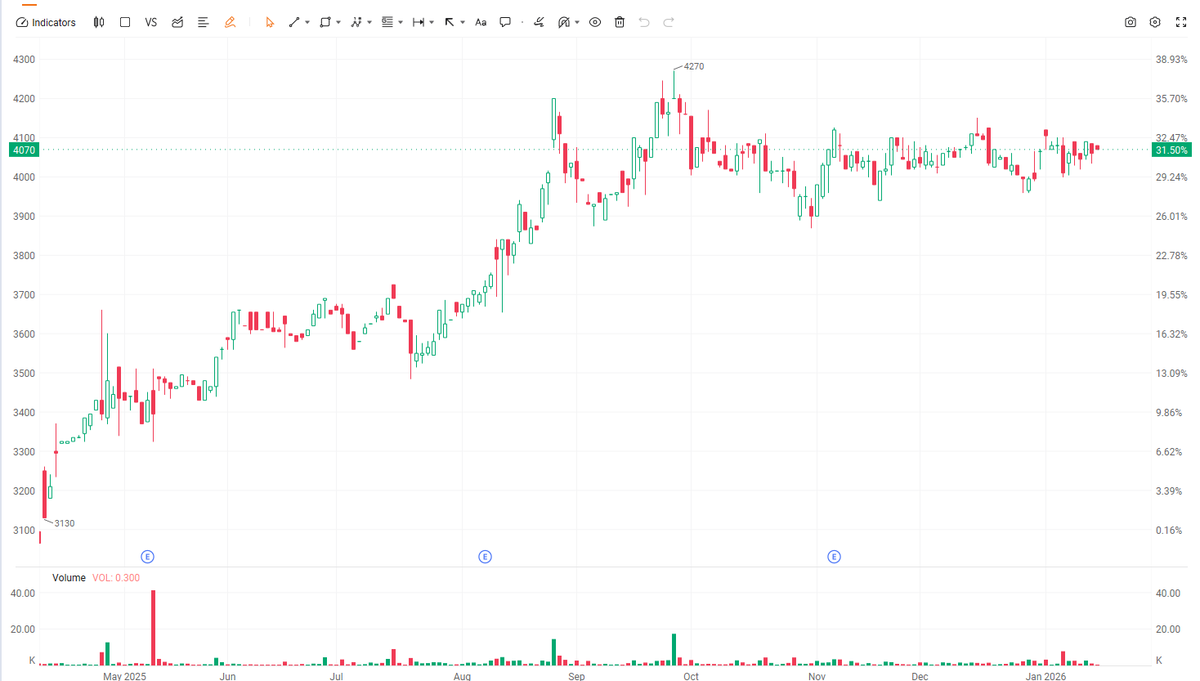Viewport: 1200px width, 681px height.
Task: Click the earnings E marker near November
Action: pos(834,556)
